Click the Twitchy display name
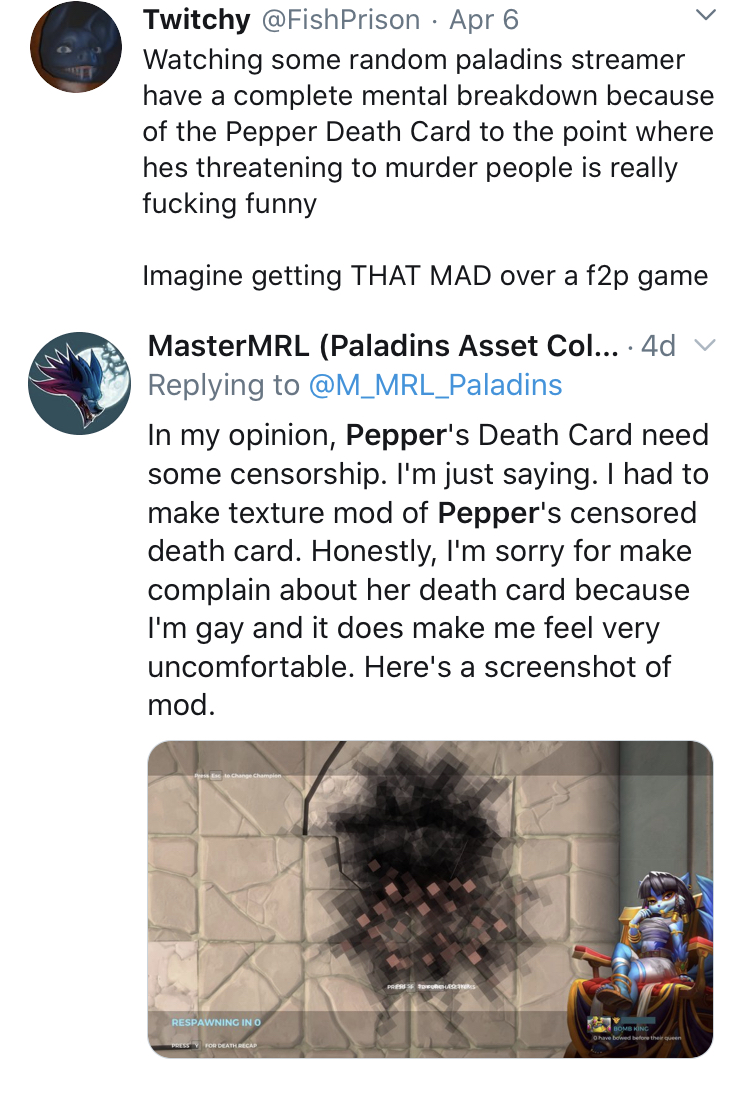 [196, 19]
